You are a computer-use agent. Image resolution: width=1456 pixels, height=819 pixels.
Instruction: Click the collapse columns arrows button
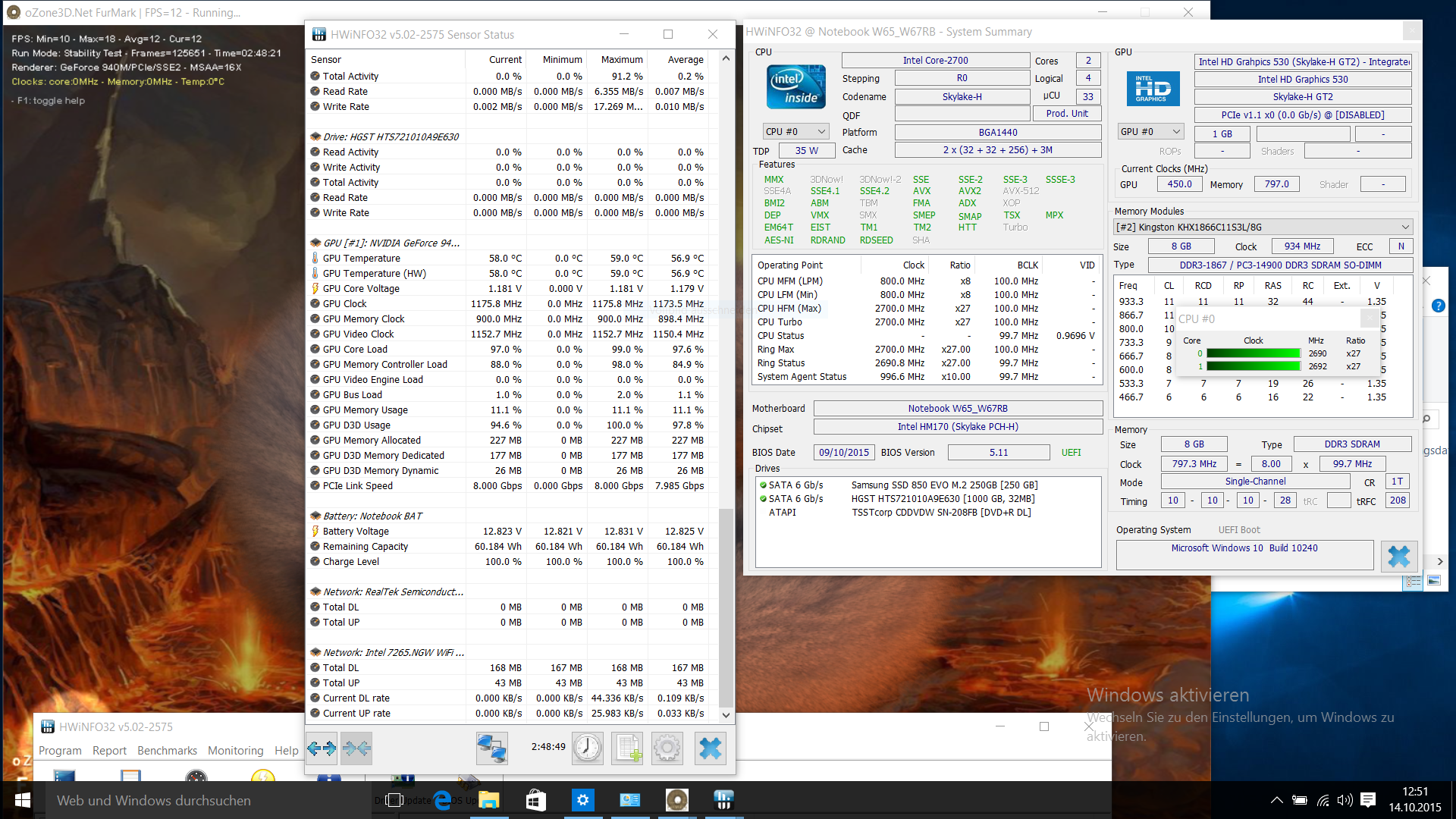point(356,748)
